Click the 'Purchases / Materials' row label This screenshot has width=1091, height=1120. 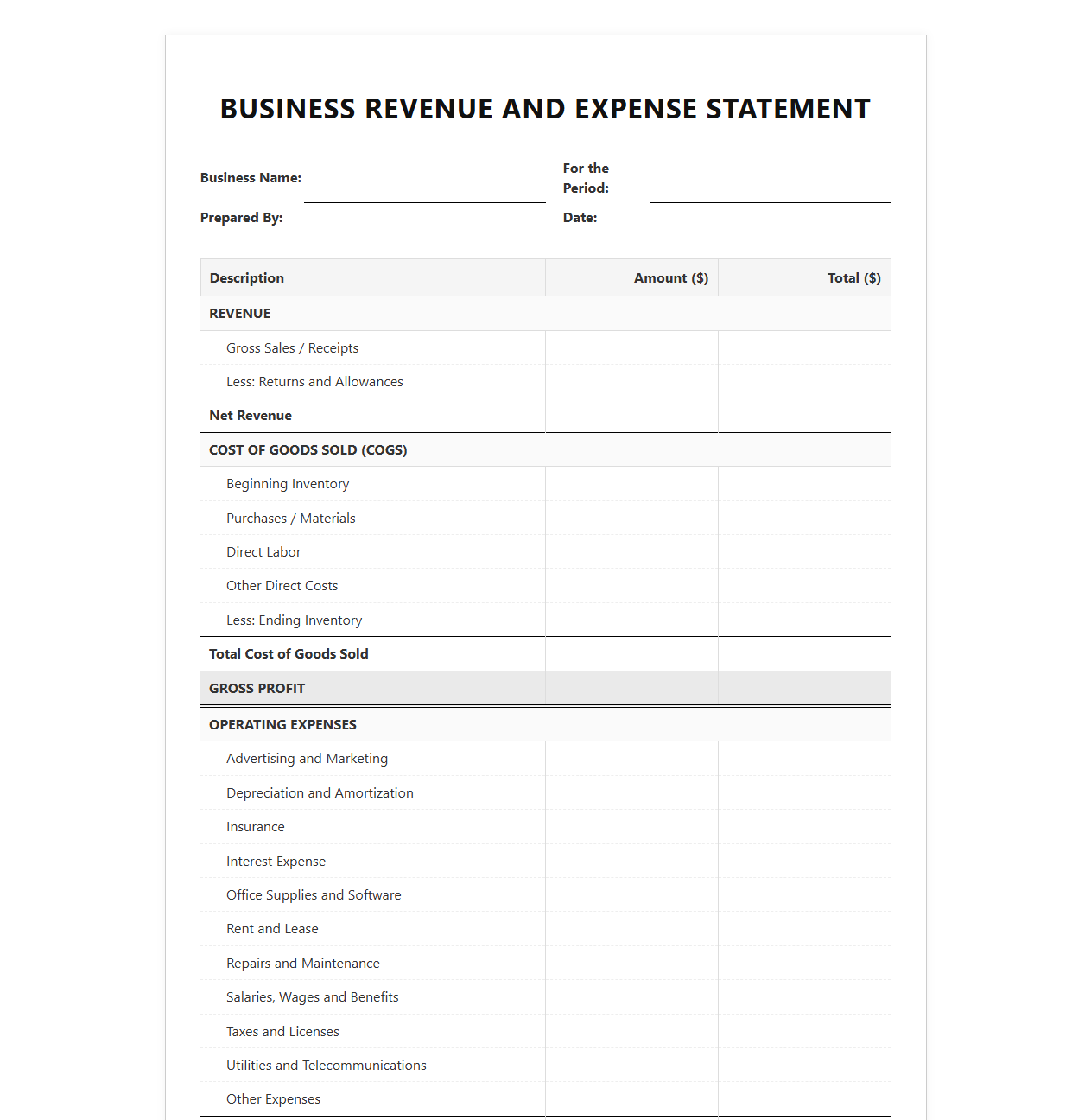tap(291, 519)
